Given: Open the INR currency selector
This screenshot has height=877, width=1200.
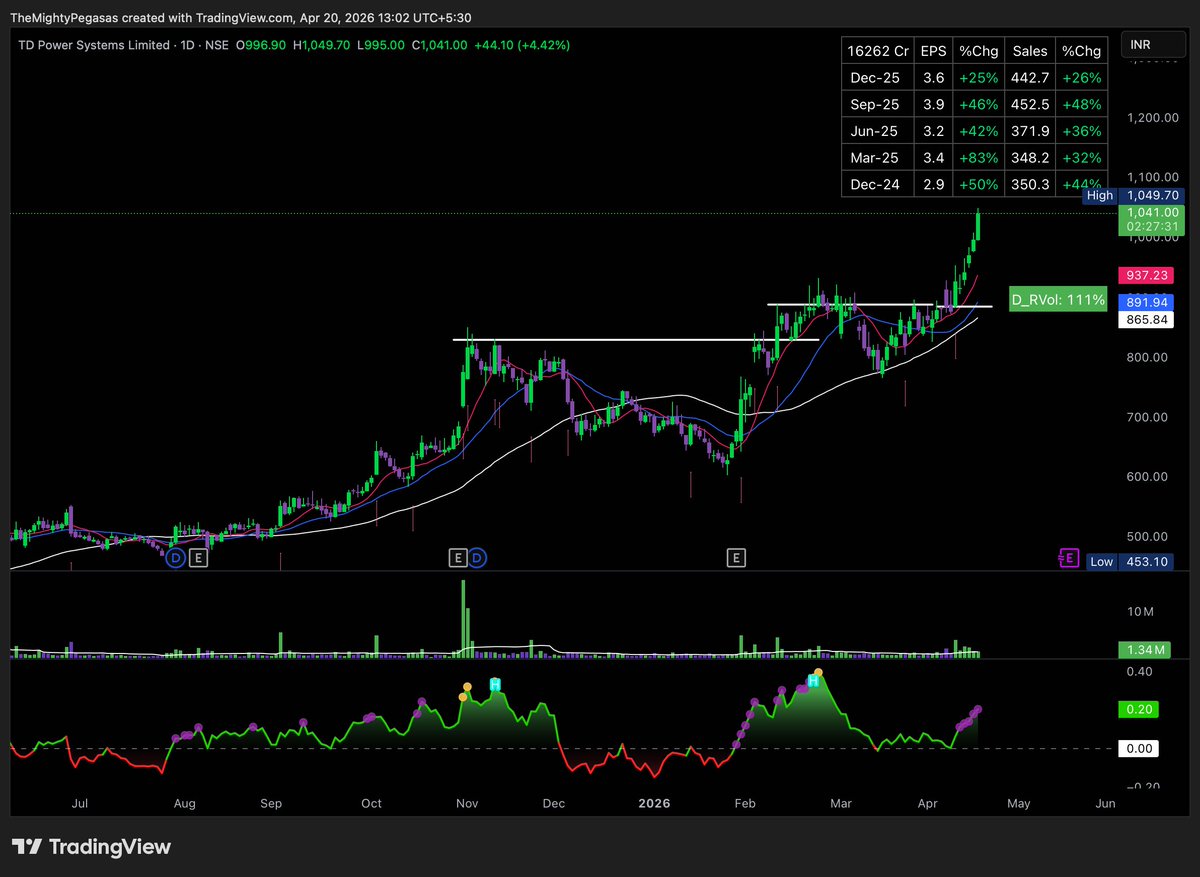Looking at the screenshot, I should coord(1151,45).
